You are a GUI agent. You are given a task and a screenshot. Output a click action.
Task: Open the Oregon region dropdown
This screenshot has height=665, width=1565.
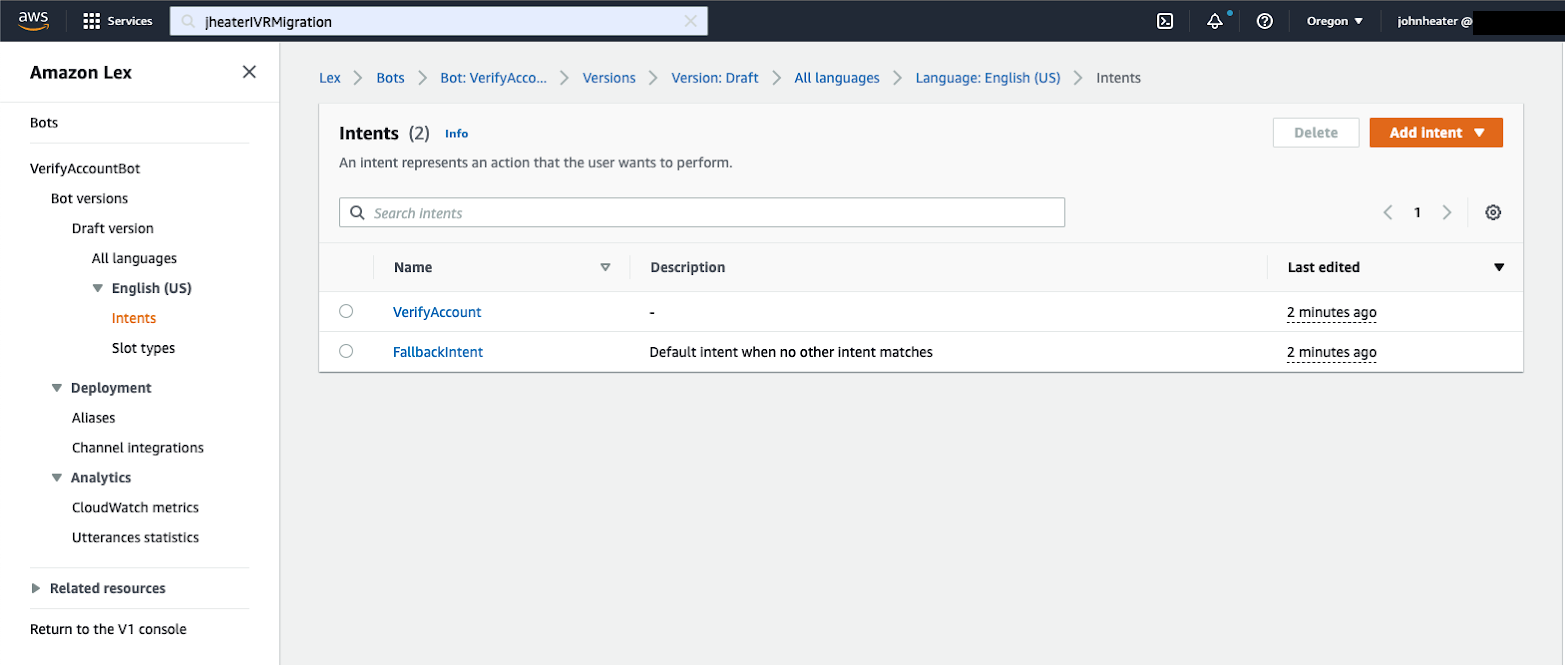pyautogui.click(x=1335, y=21)
